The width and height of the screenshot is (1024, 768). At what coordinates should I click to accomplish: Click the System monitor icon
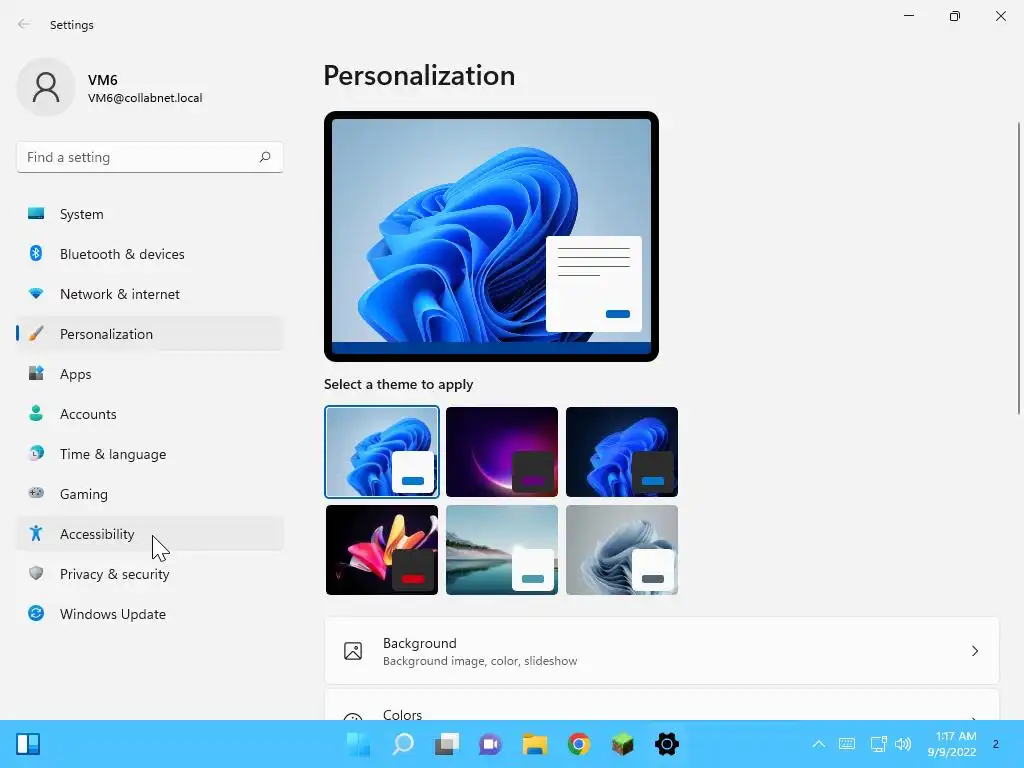36,213
